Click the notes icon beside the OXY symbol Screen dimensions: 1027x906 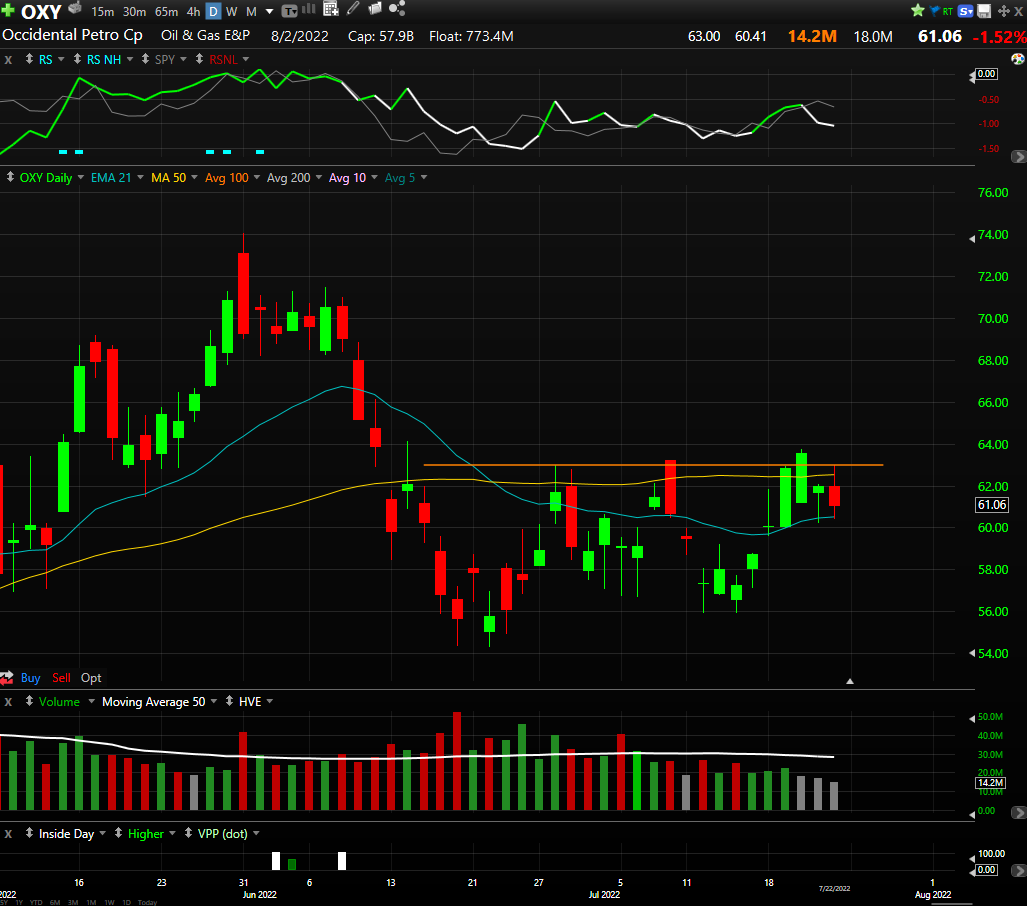tap(75, 8)
